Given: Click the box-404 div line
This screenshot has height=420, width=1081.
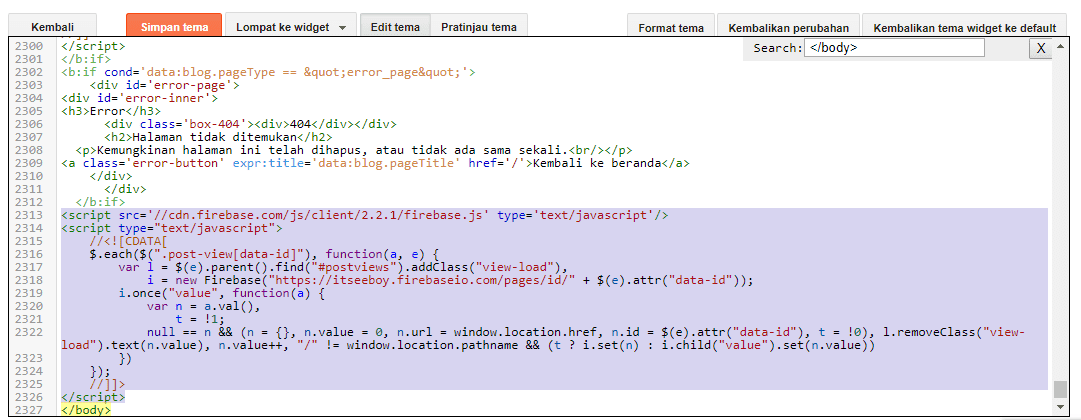Looking at the screenshot, I should 250,123.
